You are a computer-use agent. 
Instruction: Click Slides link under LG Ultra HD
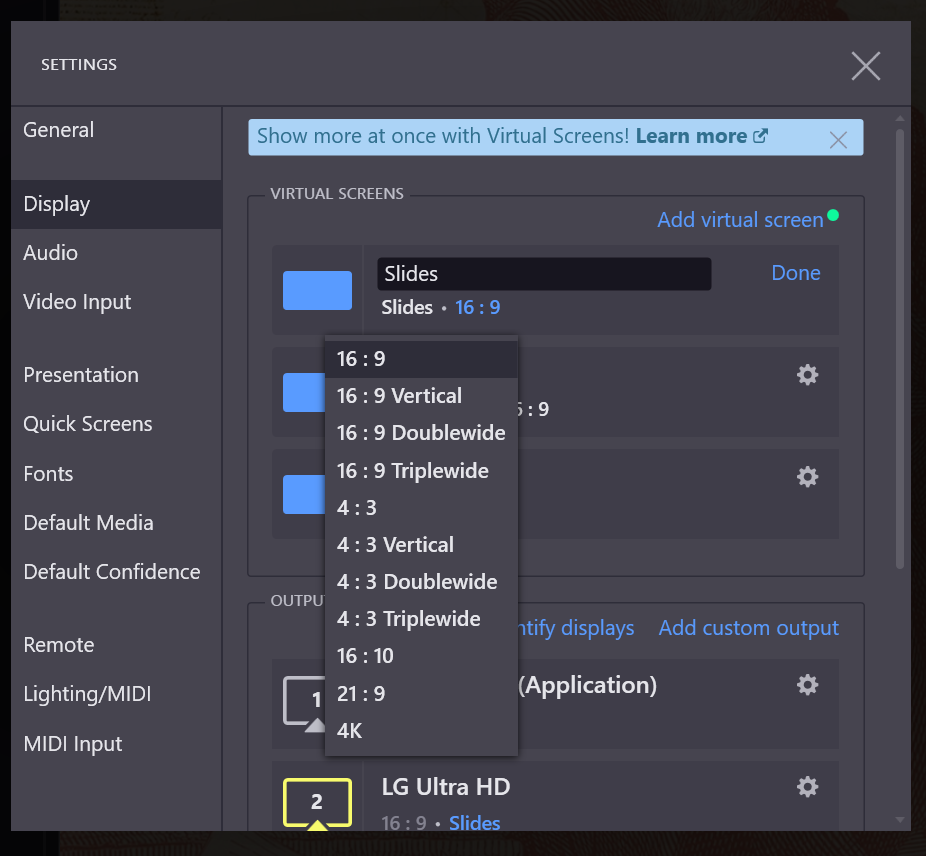(474, 823)
